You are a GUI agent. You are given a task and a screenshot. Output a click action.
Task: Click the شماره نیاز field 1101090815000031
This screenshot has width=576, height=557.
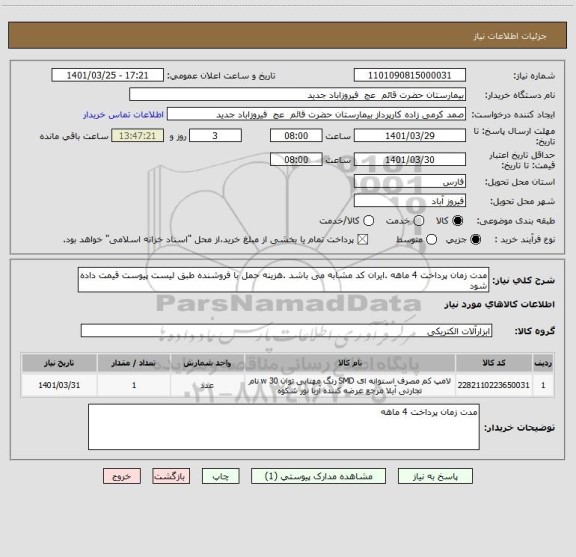(410, 75)
